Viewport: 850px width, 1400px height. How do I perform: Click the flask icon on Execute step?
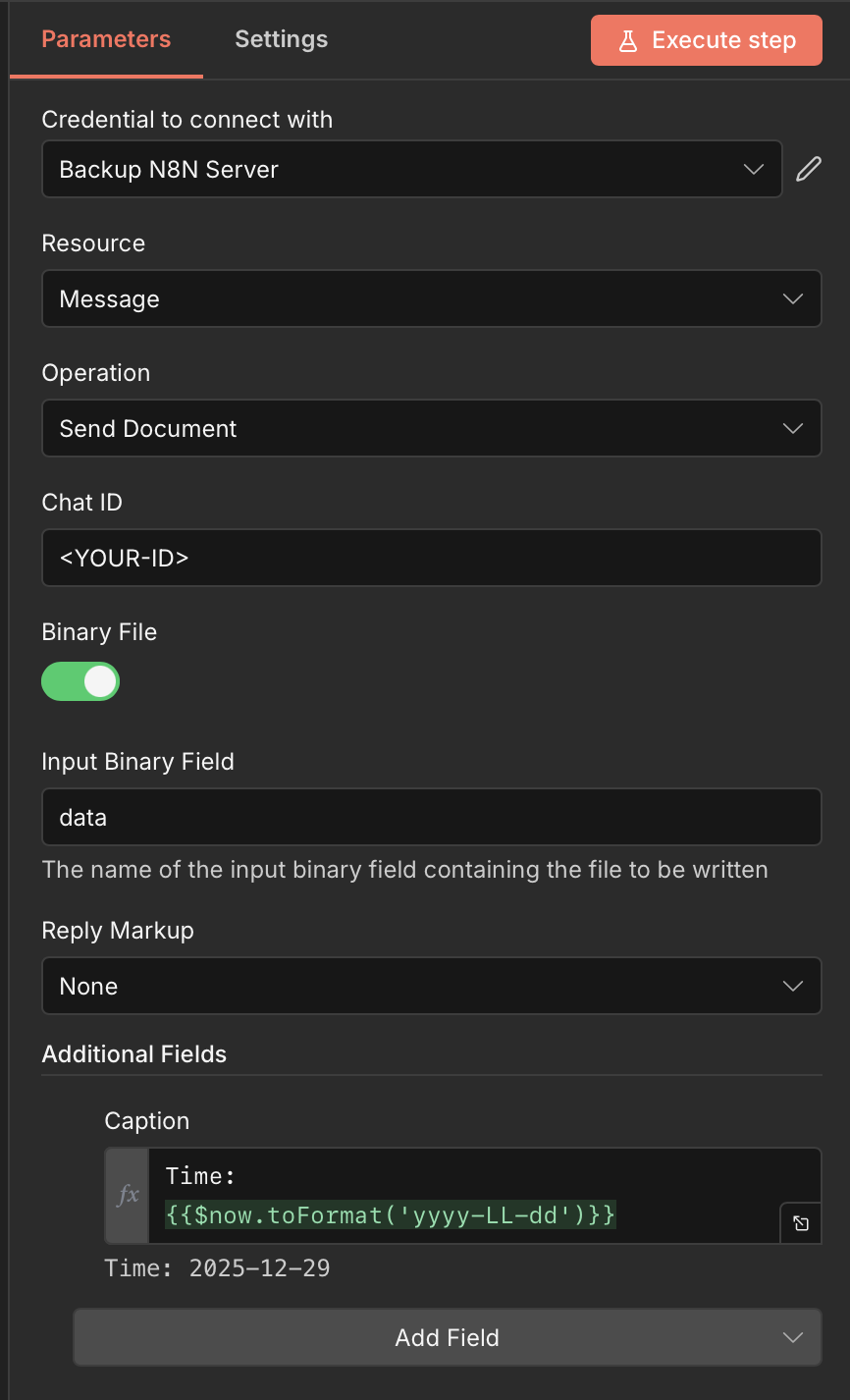[628, 40]
